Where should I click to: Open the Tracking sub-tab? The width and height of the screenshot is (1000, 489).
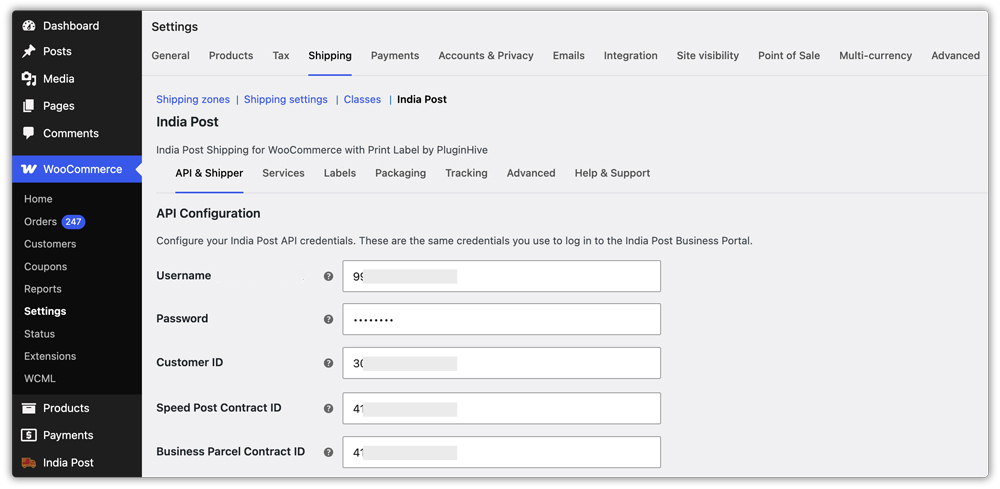coord(466,173)
